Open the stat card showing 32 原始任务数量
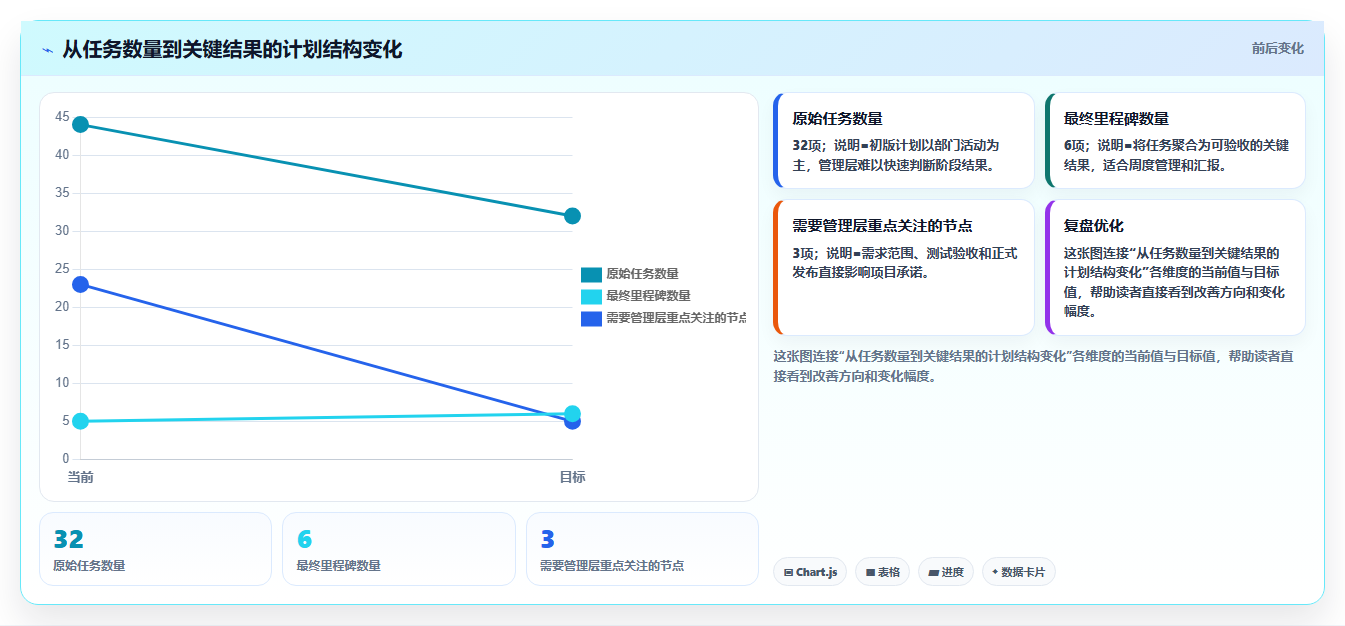Viewport: 1345px width, 626px height. tap(155, 549)
